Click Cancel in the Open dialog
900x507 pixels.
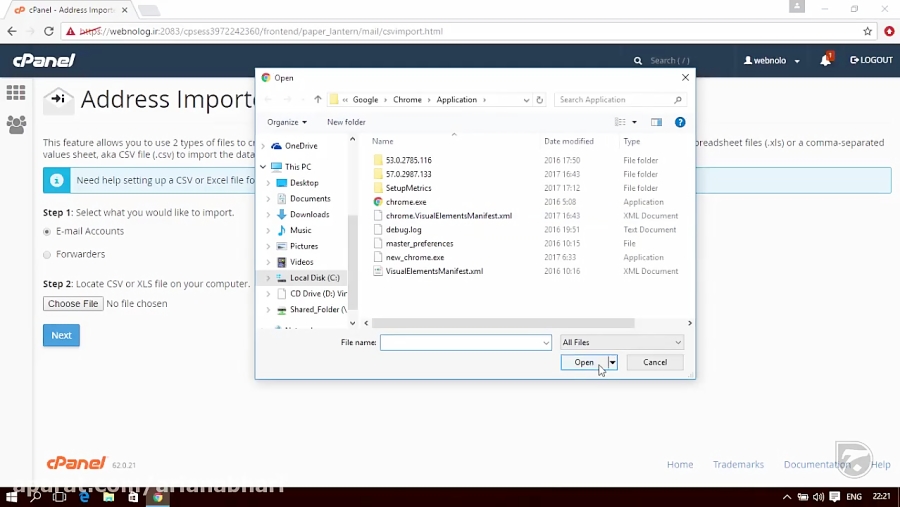(x=655, y=362)
